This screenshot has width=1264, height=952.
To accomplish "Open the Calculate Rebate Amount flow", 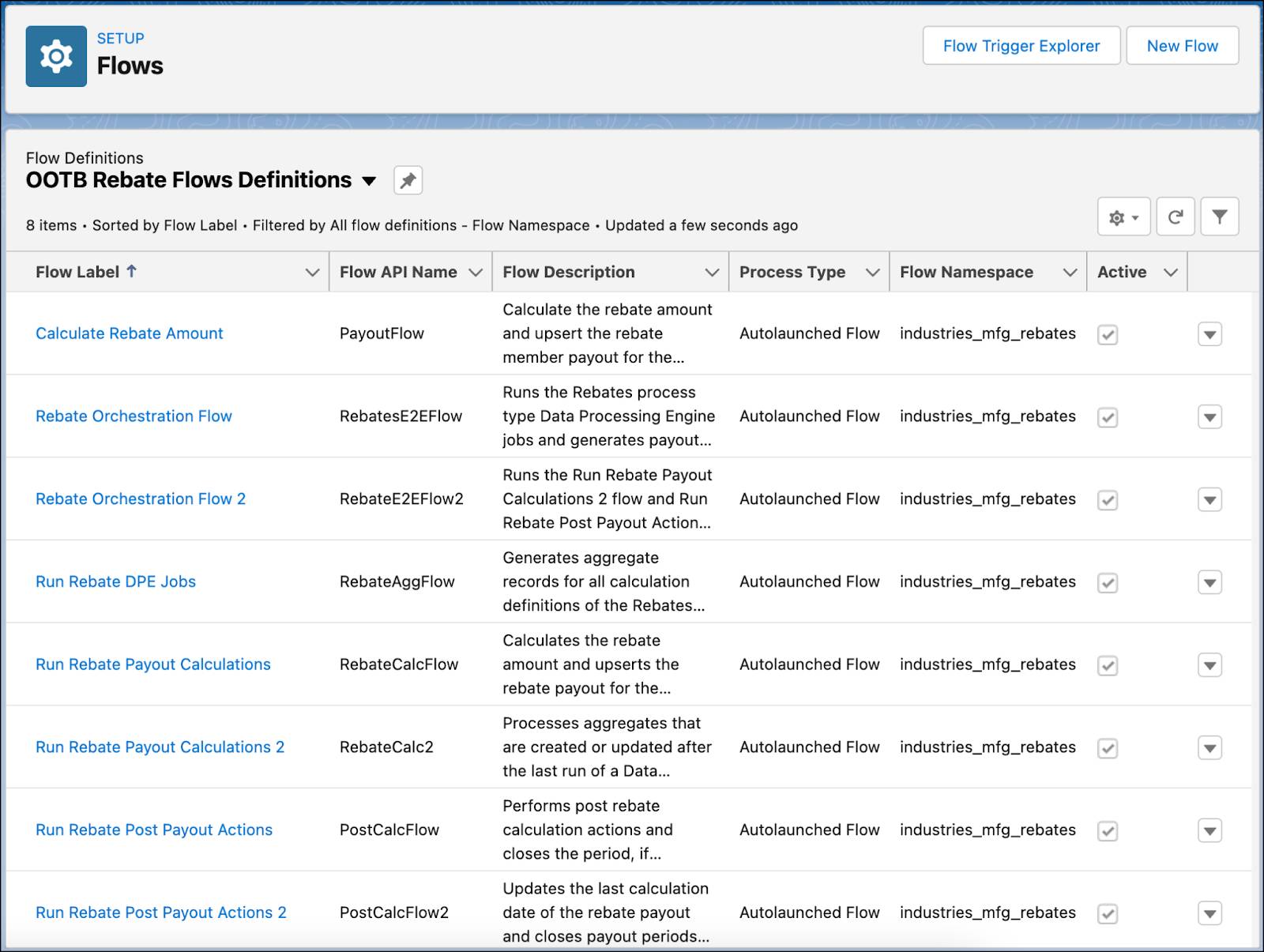I will [x=130, y=333].
